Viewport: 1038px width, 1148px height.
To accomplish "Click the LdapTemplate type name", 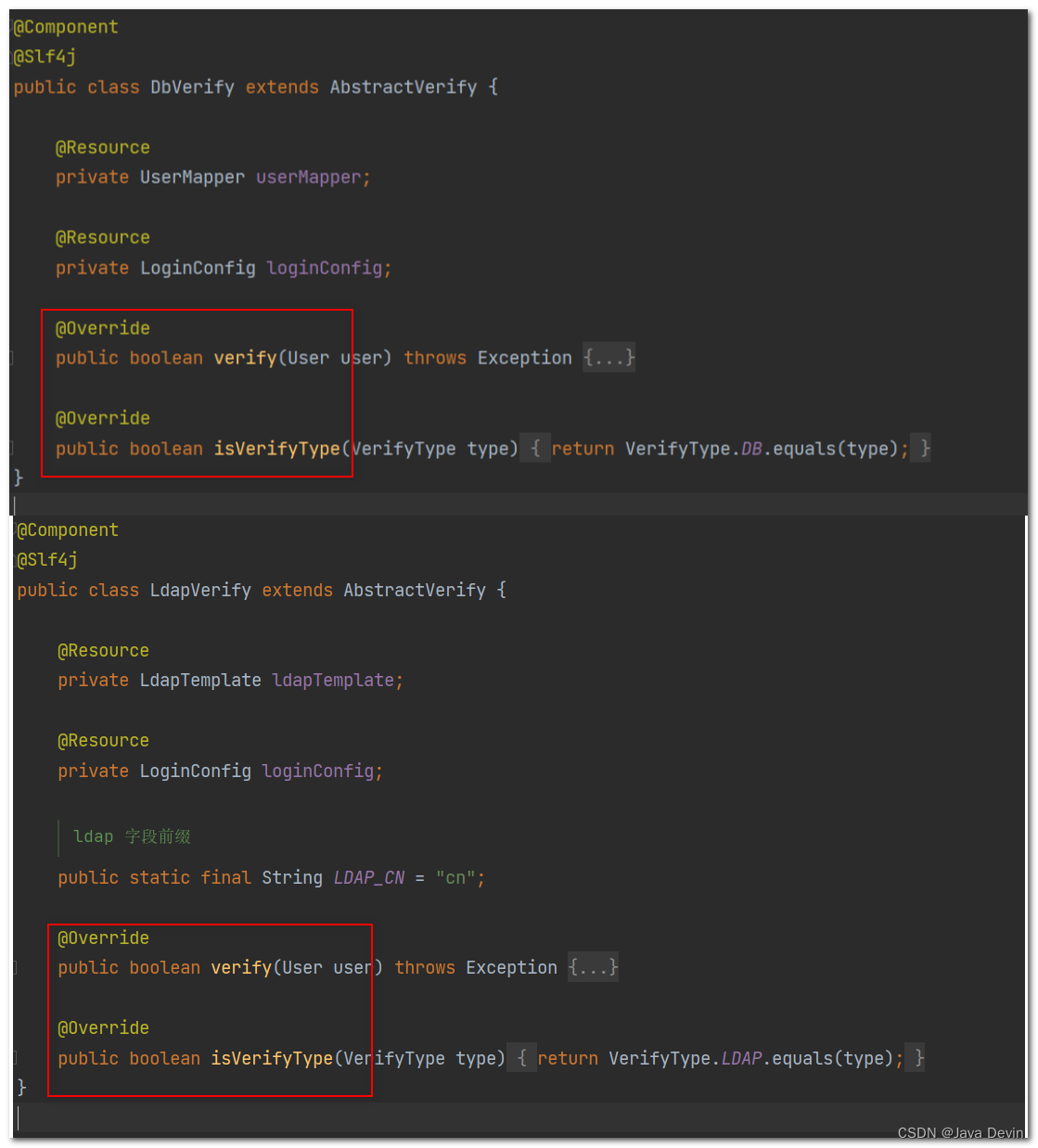I will (x=200, y=681).
